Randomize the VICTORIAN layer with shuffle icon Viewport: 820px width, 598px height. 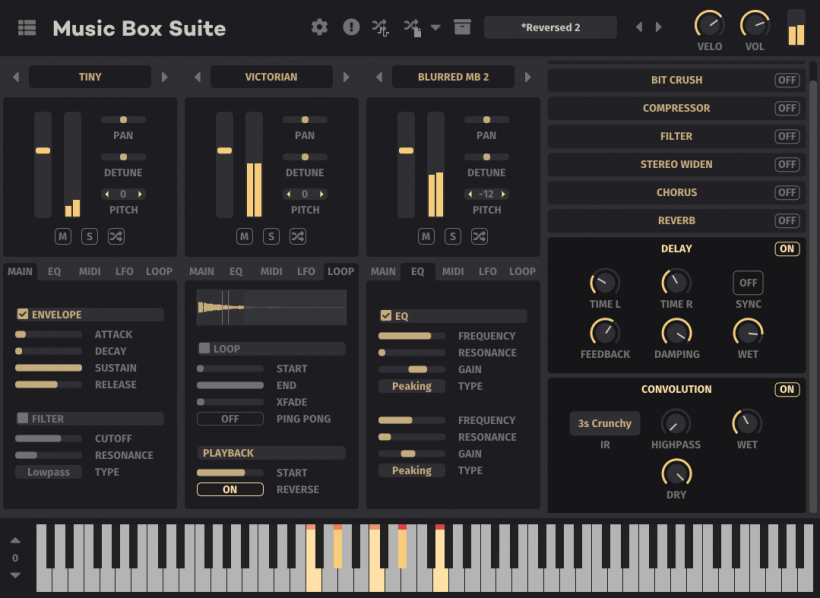[298, 236]
